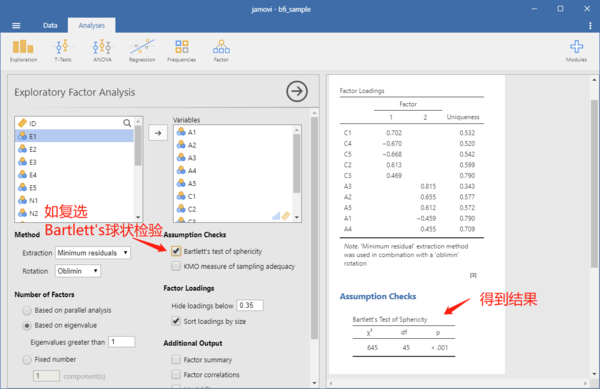Click the Factor Loadings table title

(362, 91)
